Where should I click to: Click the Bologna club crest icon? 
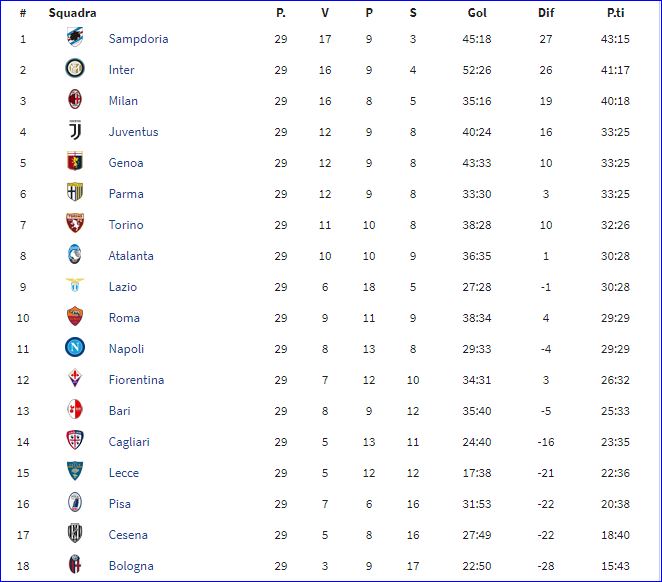[x=75, y=564]
